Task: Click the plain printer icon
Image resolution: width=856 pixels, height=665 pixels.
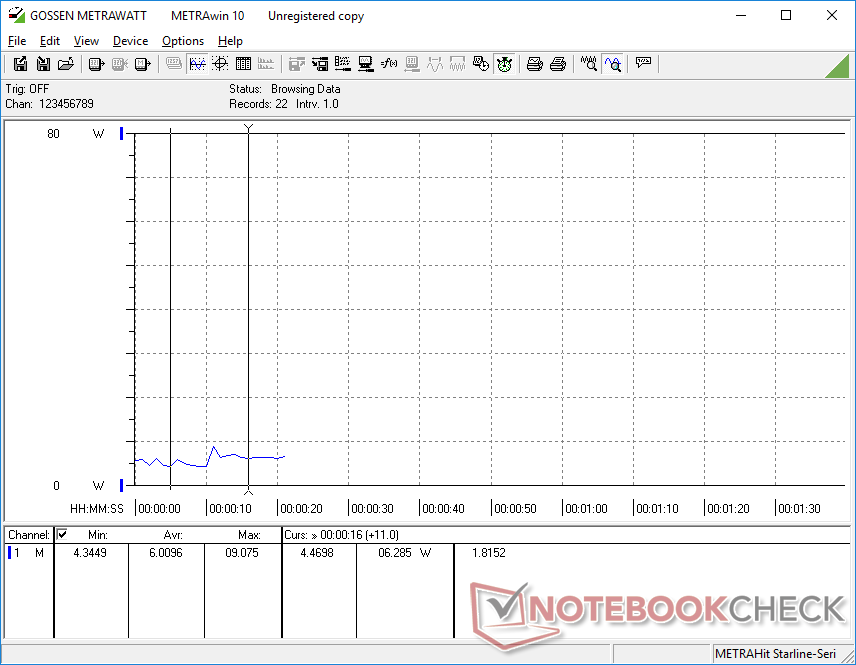Action: click(557, 64)
